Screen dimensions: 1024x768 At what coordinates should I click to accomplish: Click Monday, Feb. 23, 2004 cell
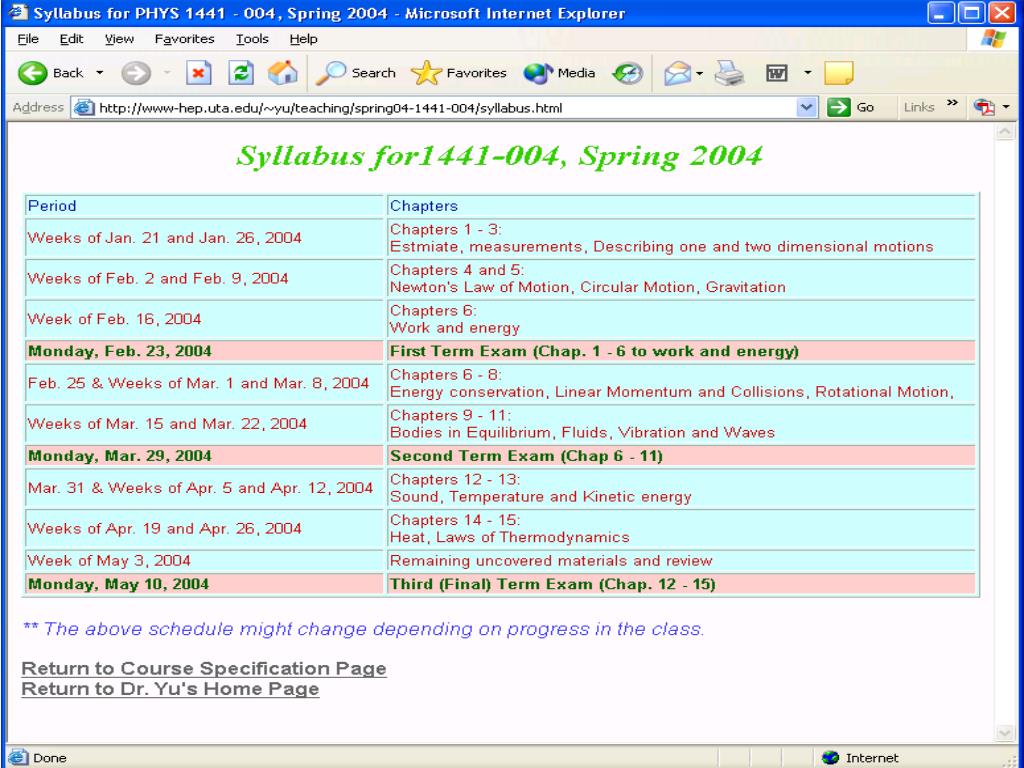(204, 351)
